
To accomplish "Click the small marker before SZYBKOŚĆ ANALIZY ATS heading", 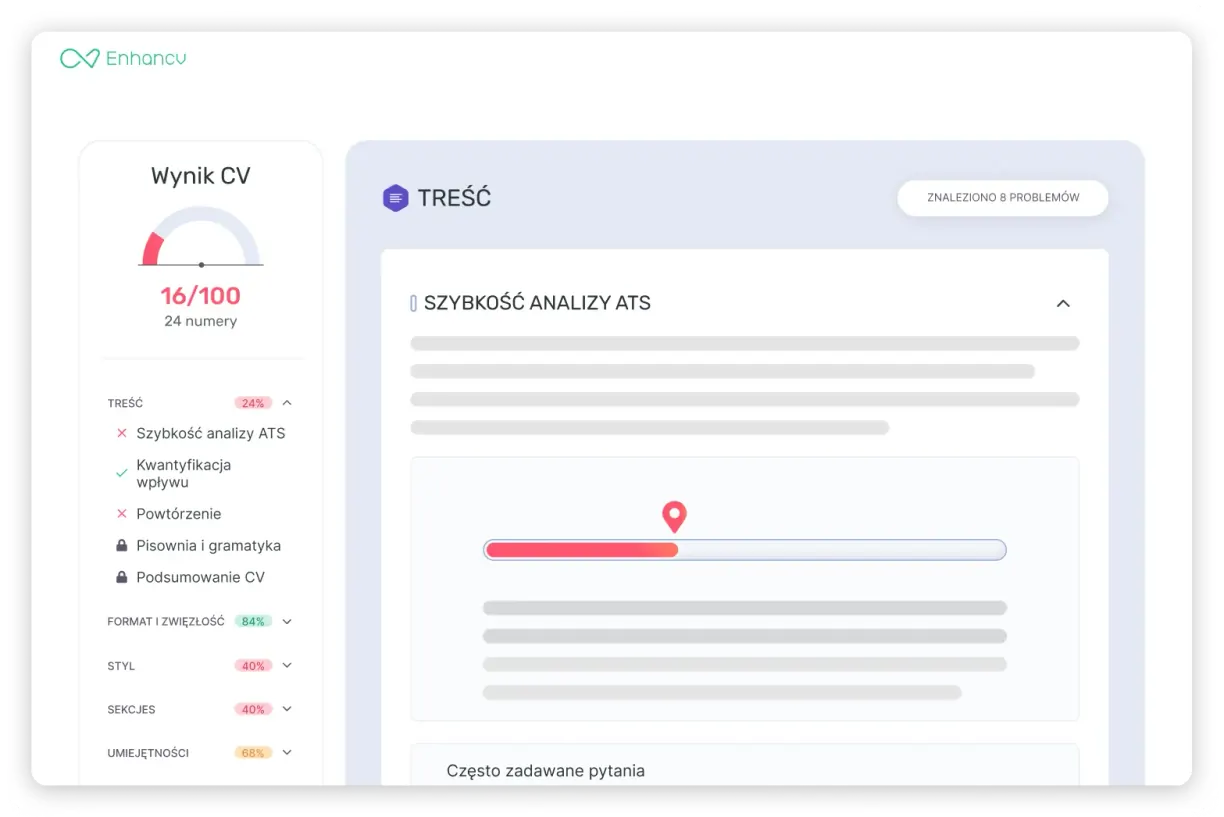I will pyautogui.click(x=413, y=303).
